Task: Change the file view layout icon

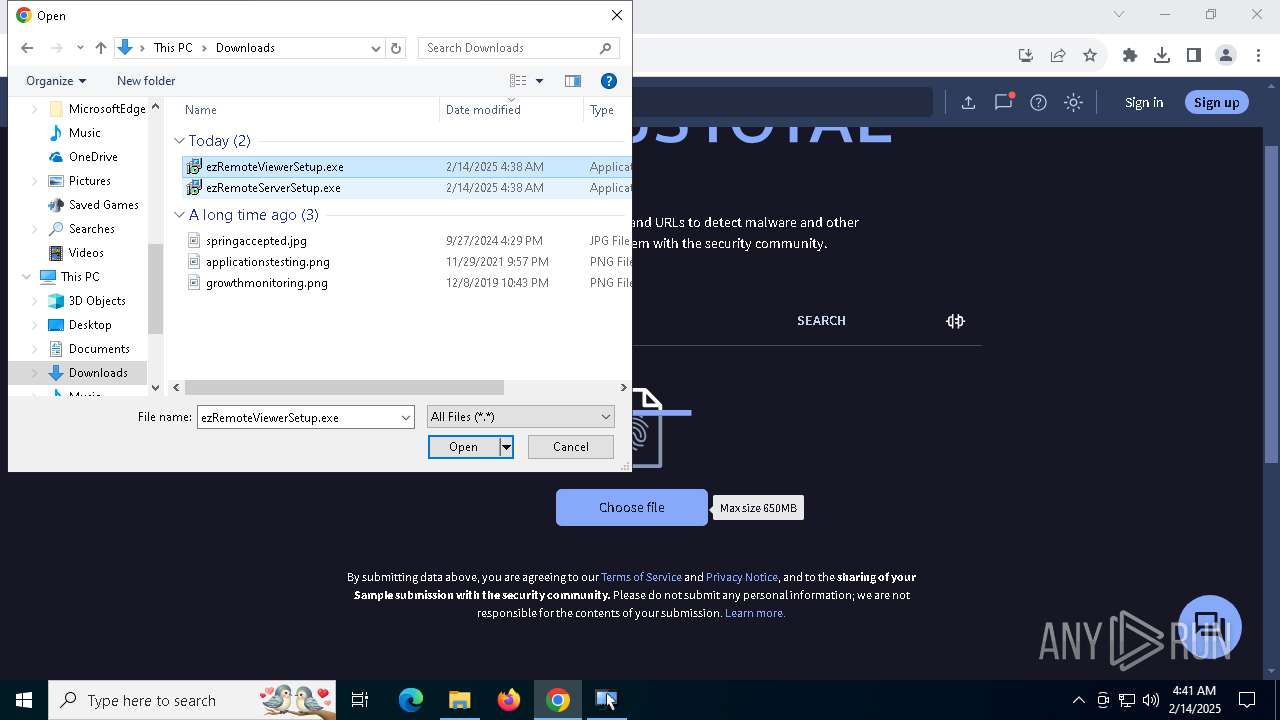Action: [x=518, y=81]
